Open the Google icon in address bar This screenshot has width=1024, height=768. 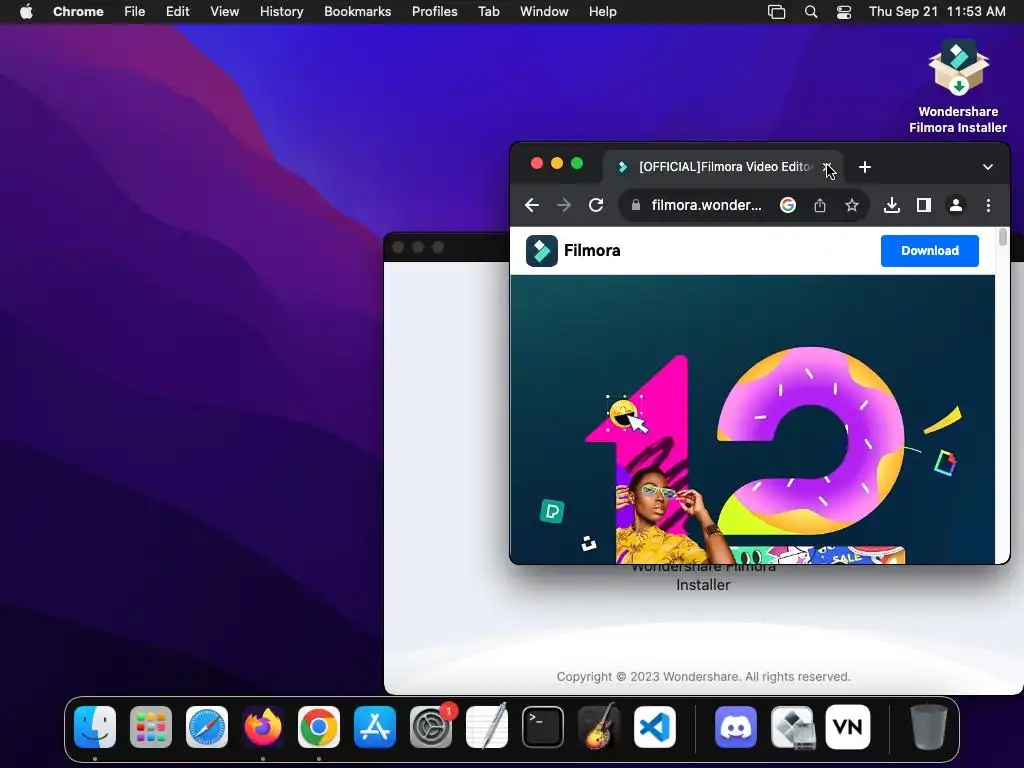click(x=788, y=205)
